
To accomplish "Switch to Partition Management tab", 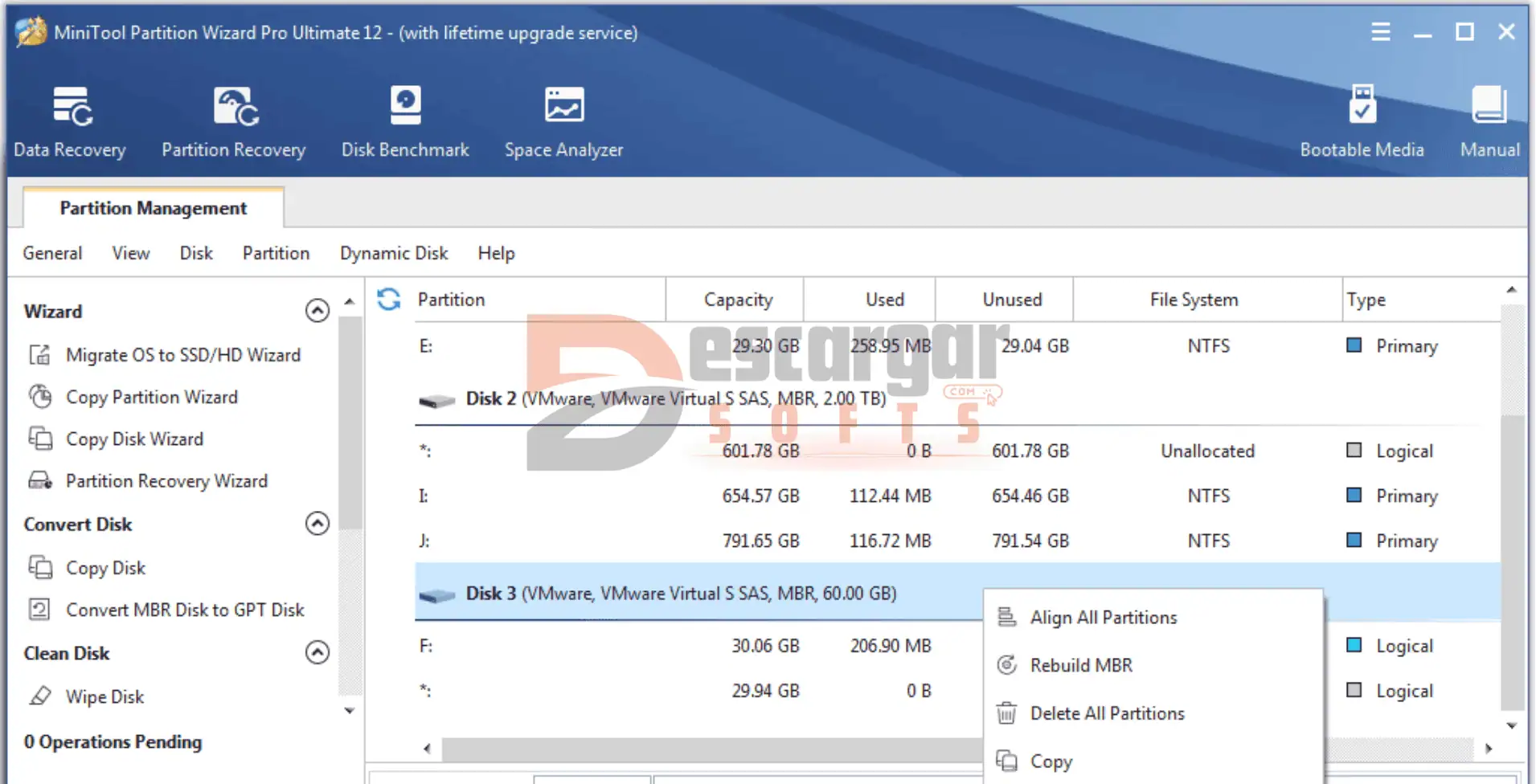I will (x=153, y=208).
